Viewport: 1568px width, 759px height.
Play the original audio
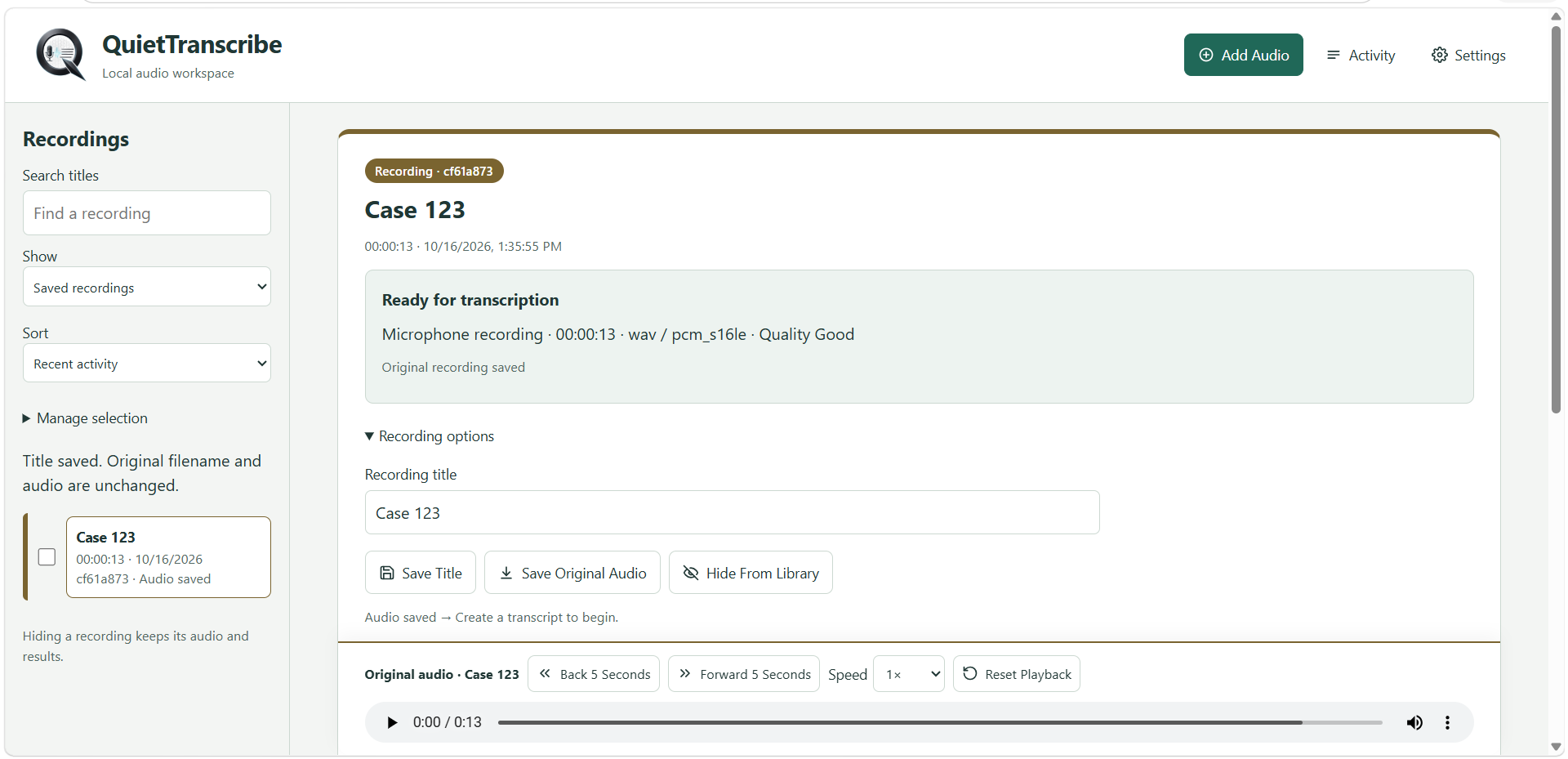392,722
